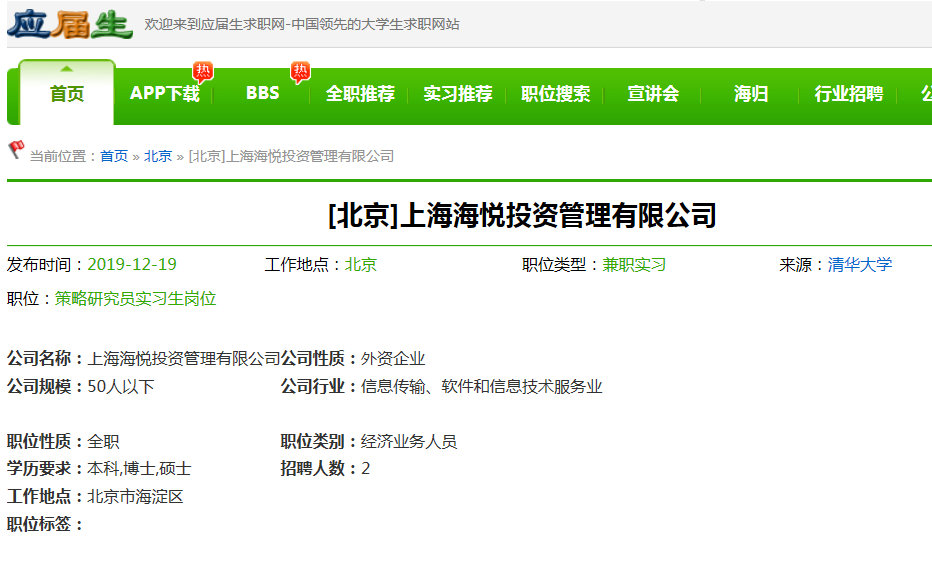This screenshot has height=566, width=932.
Task: Click the job category value 经济业务人员
Action: tap(409, 441)
